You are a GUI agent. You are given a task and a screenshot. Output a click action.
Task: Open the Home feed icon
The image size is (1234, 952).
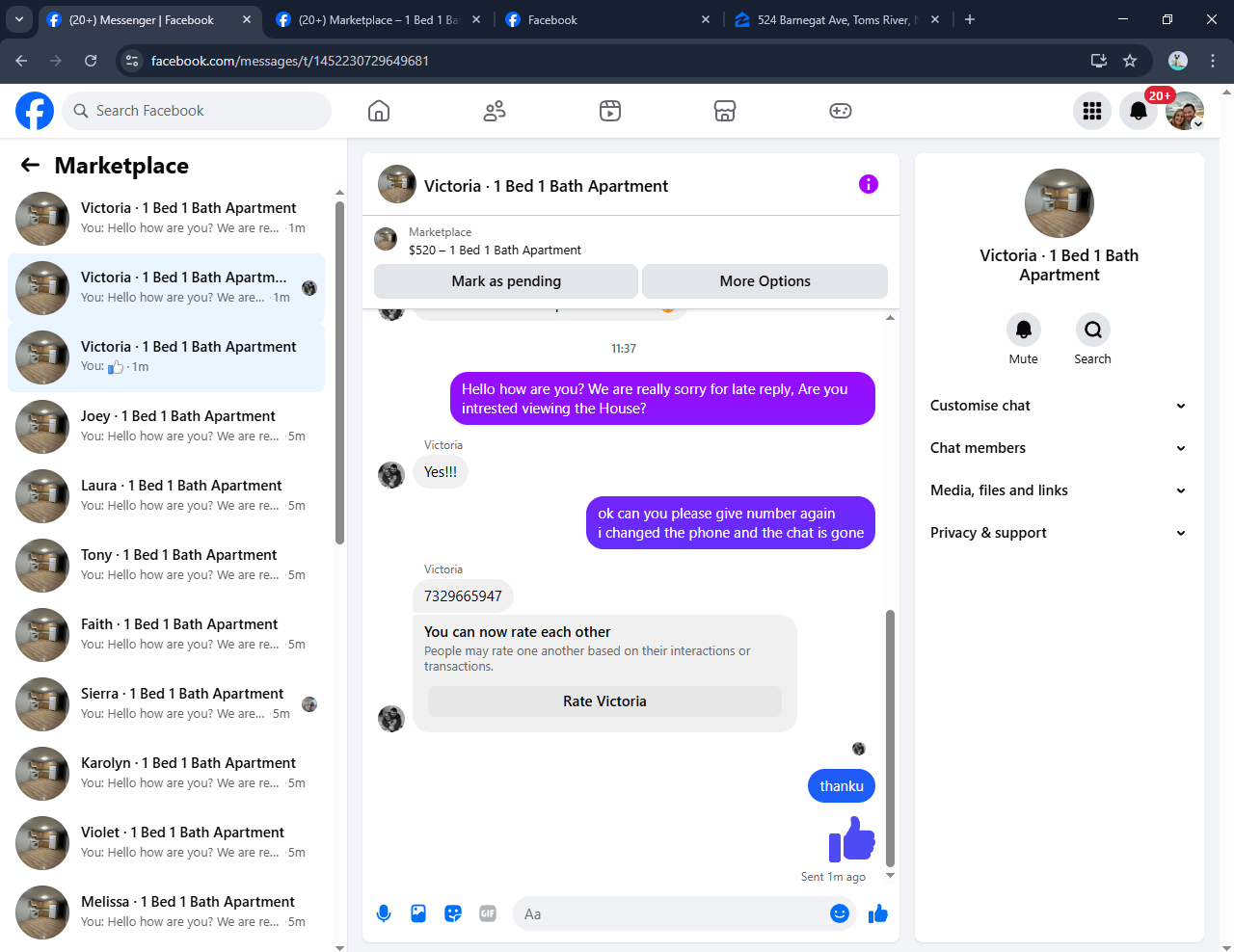(379, 111)
